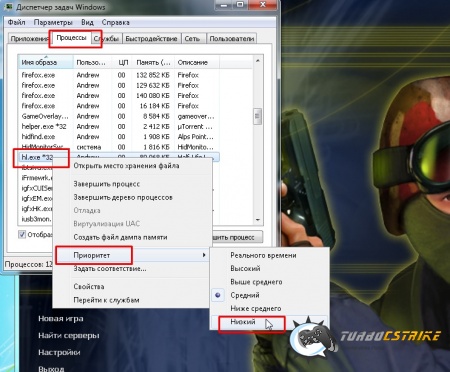450x372 pixels.
Task: Set priority to Выше среднего
Action: pyautogui.click(x=256, y=282)
